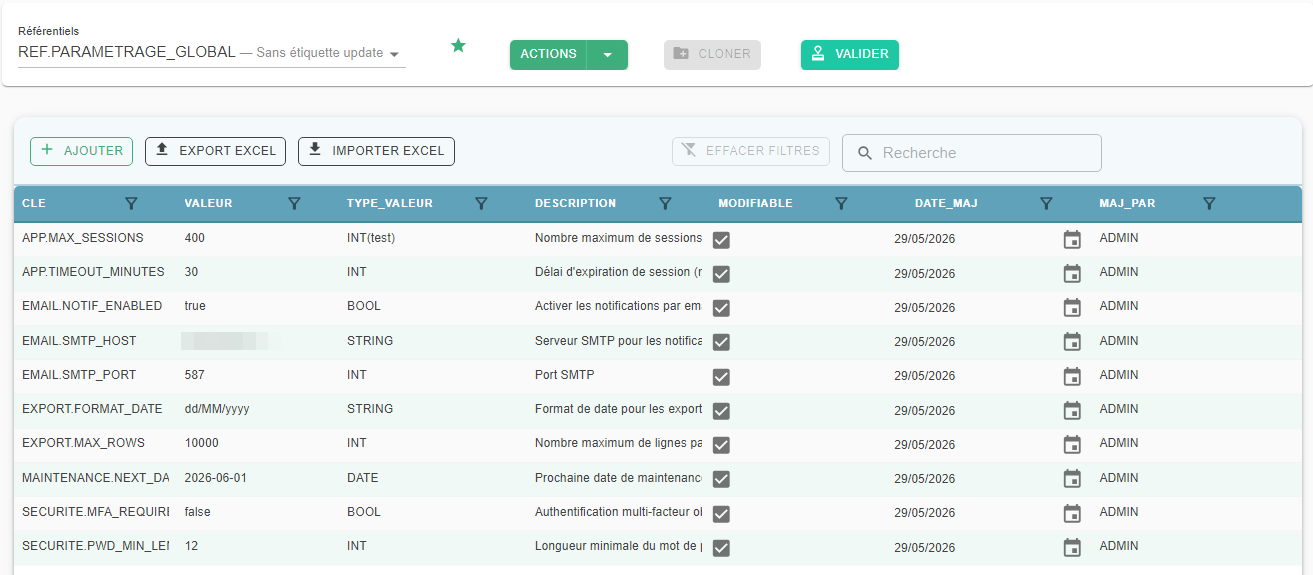Viewport: 1313px width, 575px height.
Task: Open calendar icon in APP.TIMEOUT_MINUTES row
Action: [x=1072, y=273]
